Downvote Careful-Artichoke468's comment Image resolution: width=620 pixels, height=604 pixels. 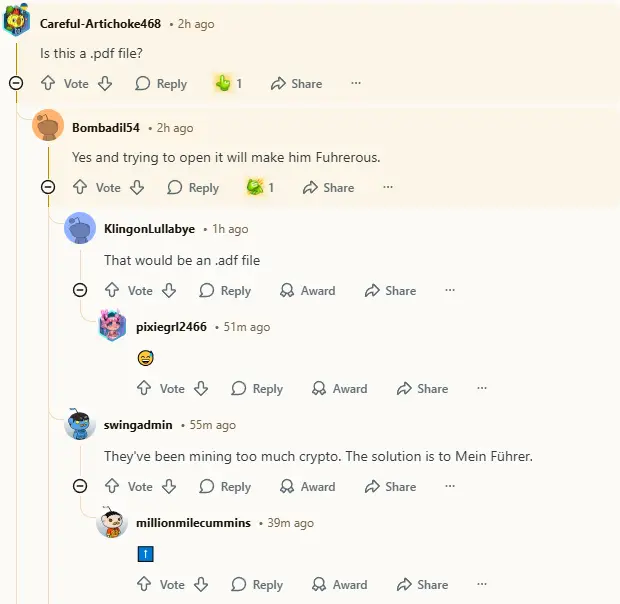click(x=105, y=84)
